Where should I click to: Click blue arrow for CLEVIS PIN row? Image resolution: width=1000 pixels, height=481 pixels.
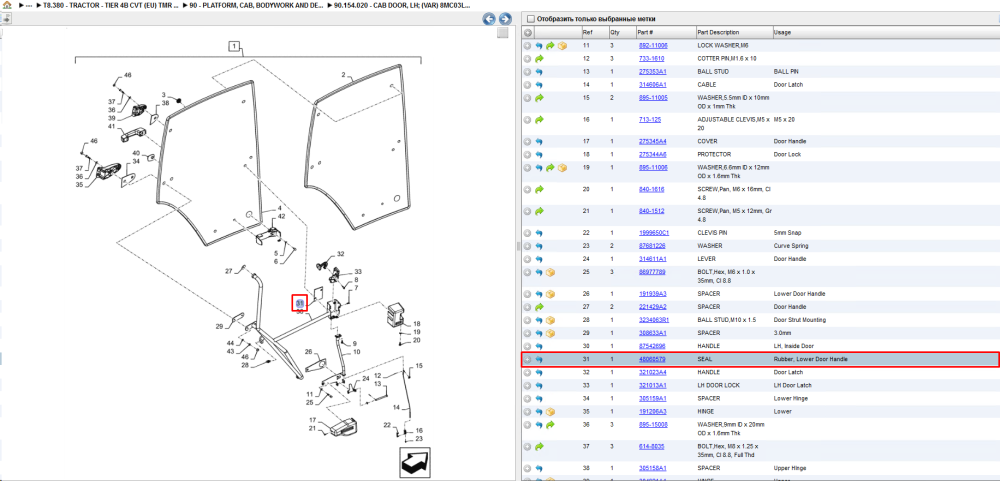point(539,233)
